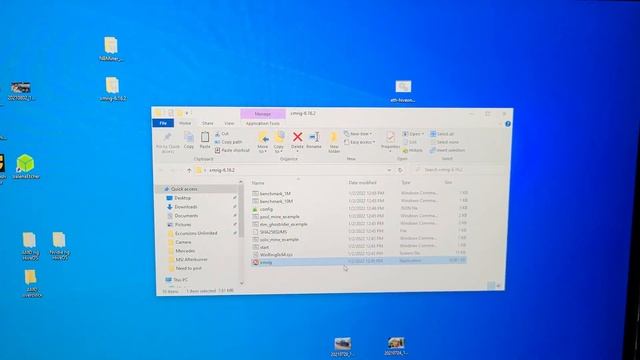Screen dimensions: 640x360
Task: Click Paste shortcut in the ribbon
Action: [232, 150]
